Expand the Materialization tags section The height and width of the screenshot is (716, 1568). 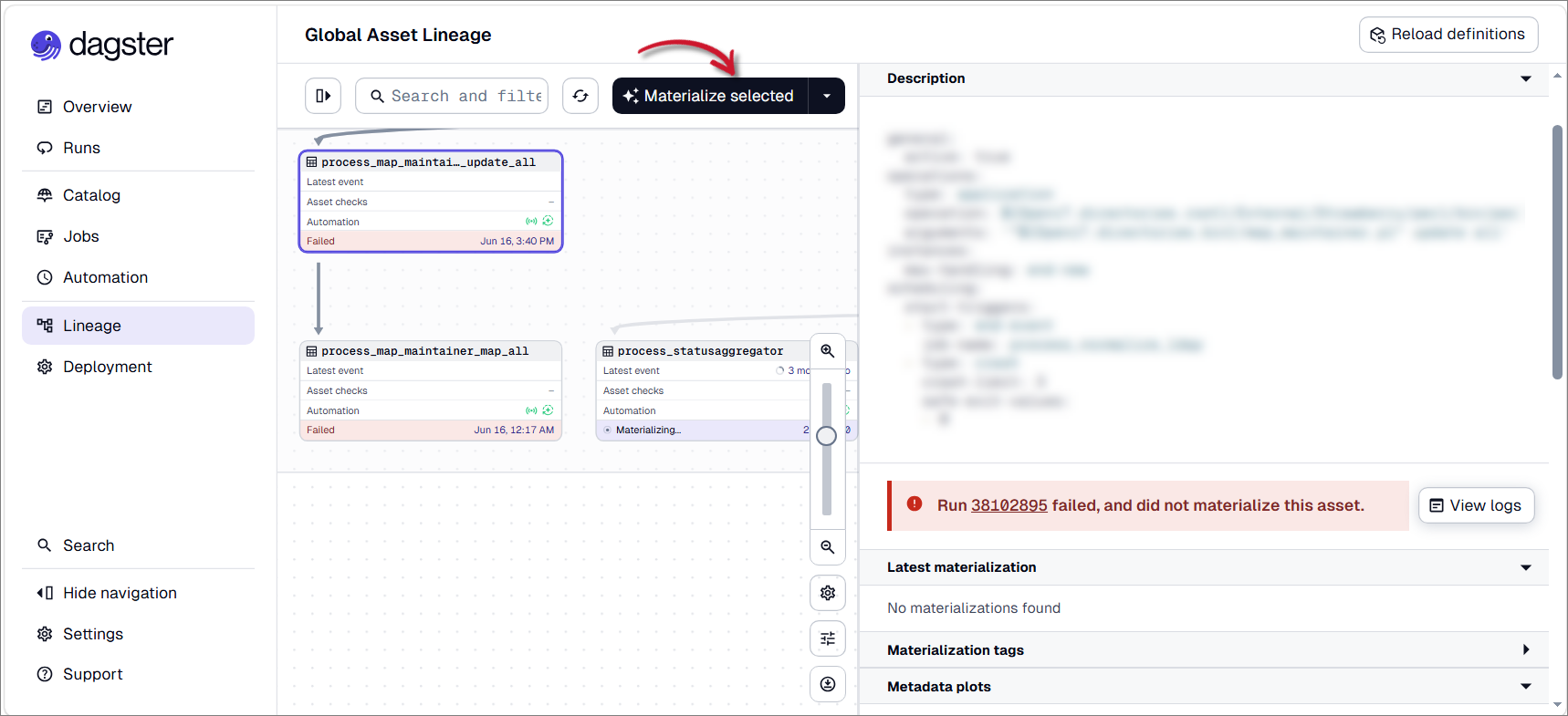pos(1526,649)
